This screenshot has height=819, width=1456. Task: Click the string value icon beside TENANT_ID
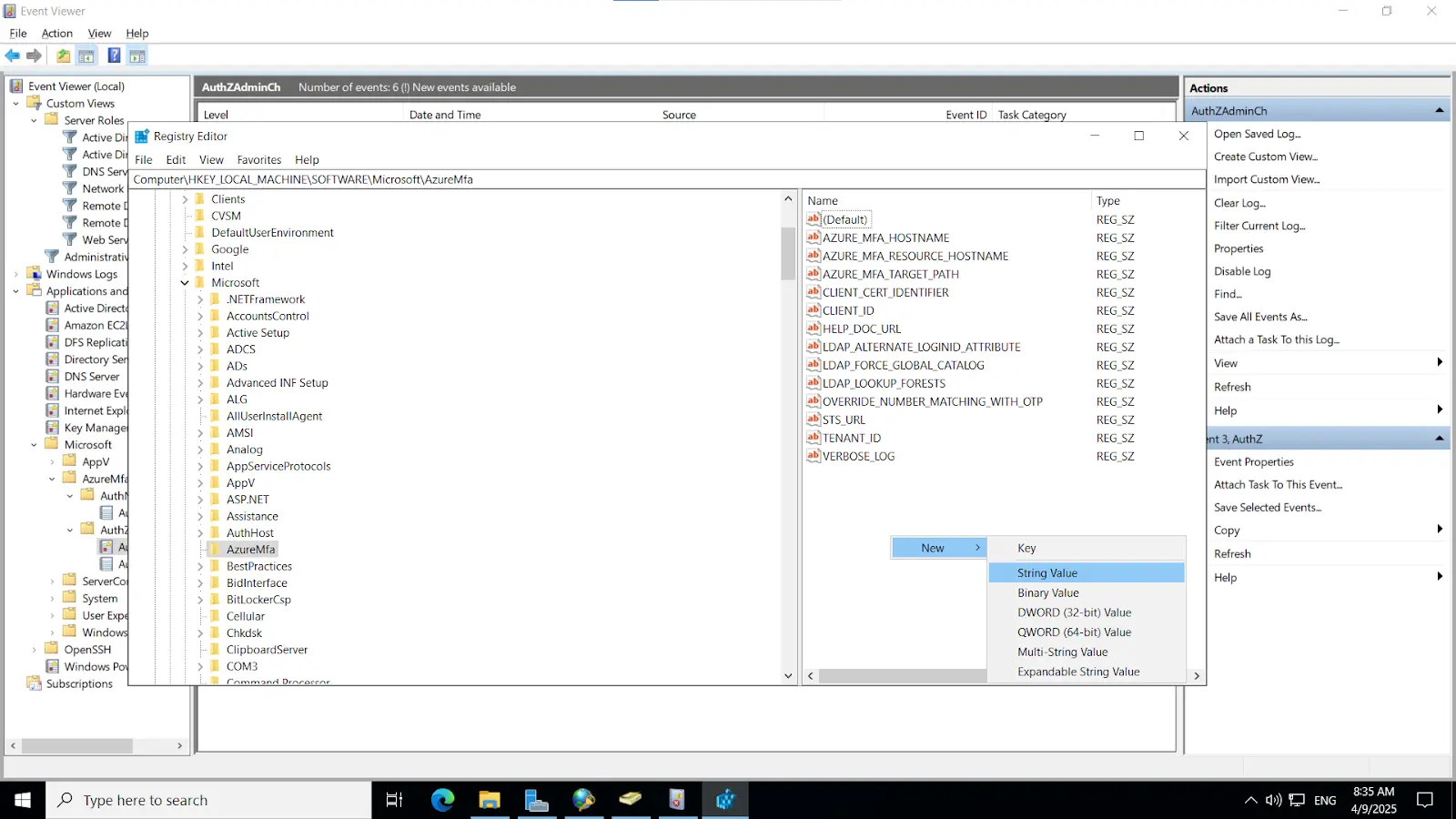[813, 438]
